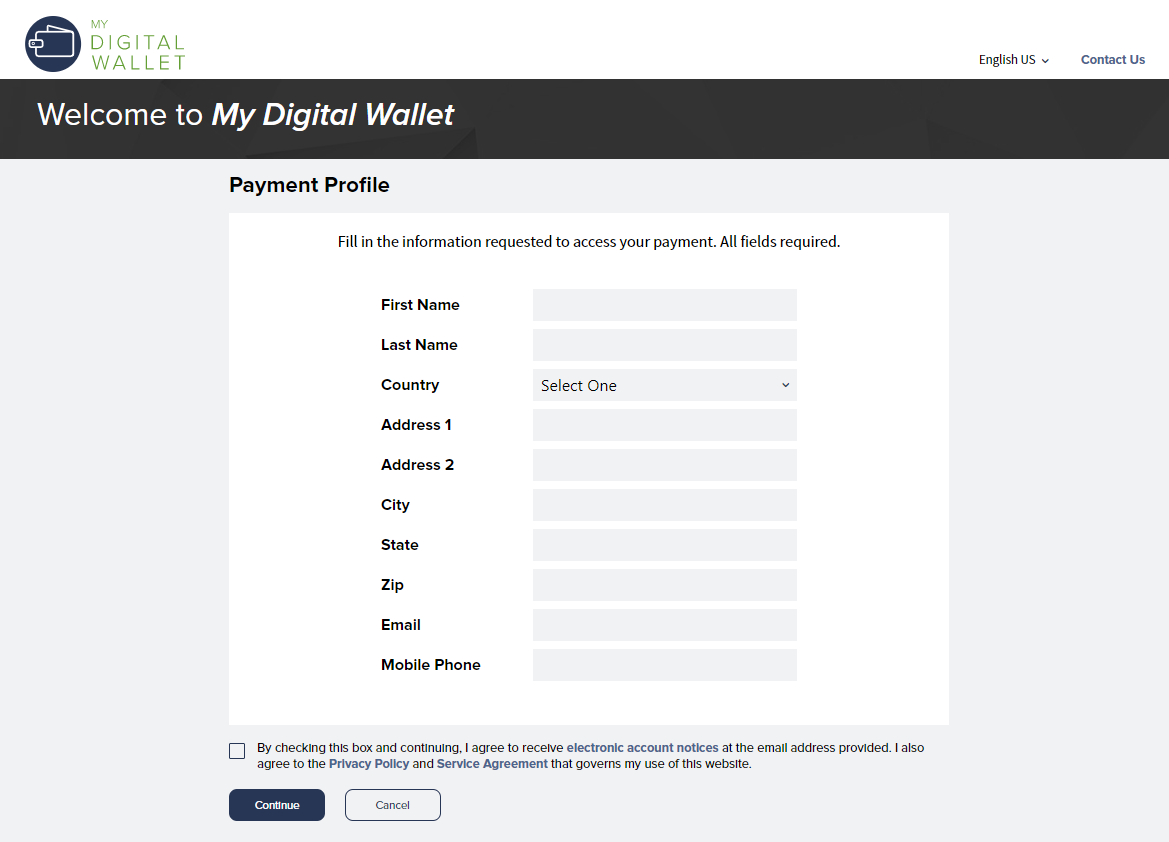
Task: Click the Continue button
Action: tap(277, 805)
